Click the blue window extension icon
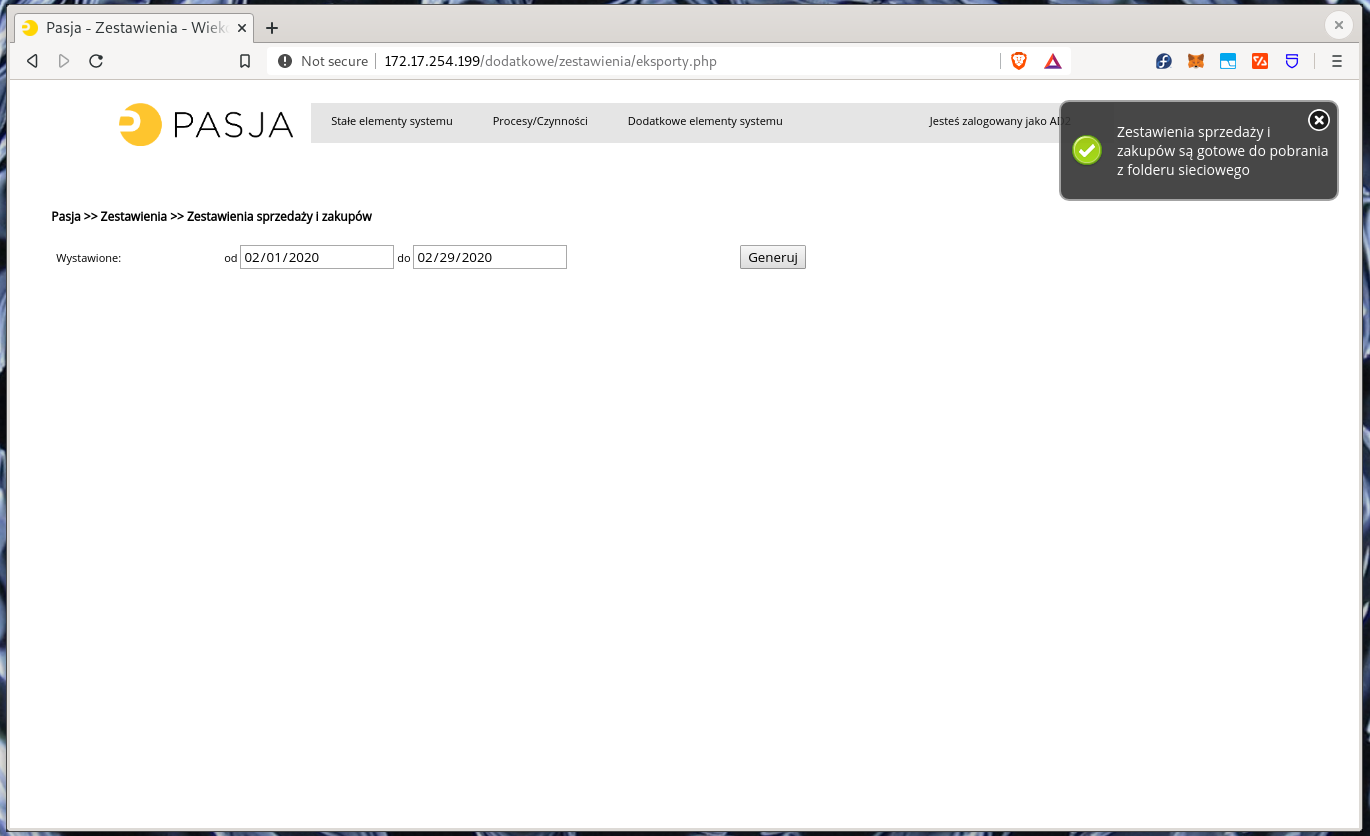The height and width of the screenshot is (836, 1370). tap(1228, 61)
